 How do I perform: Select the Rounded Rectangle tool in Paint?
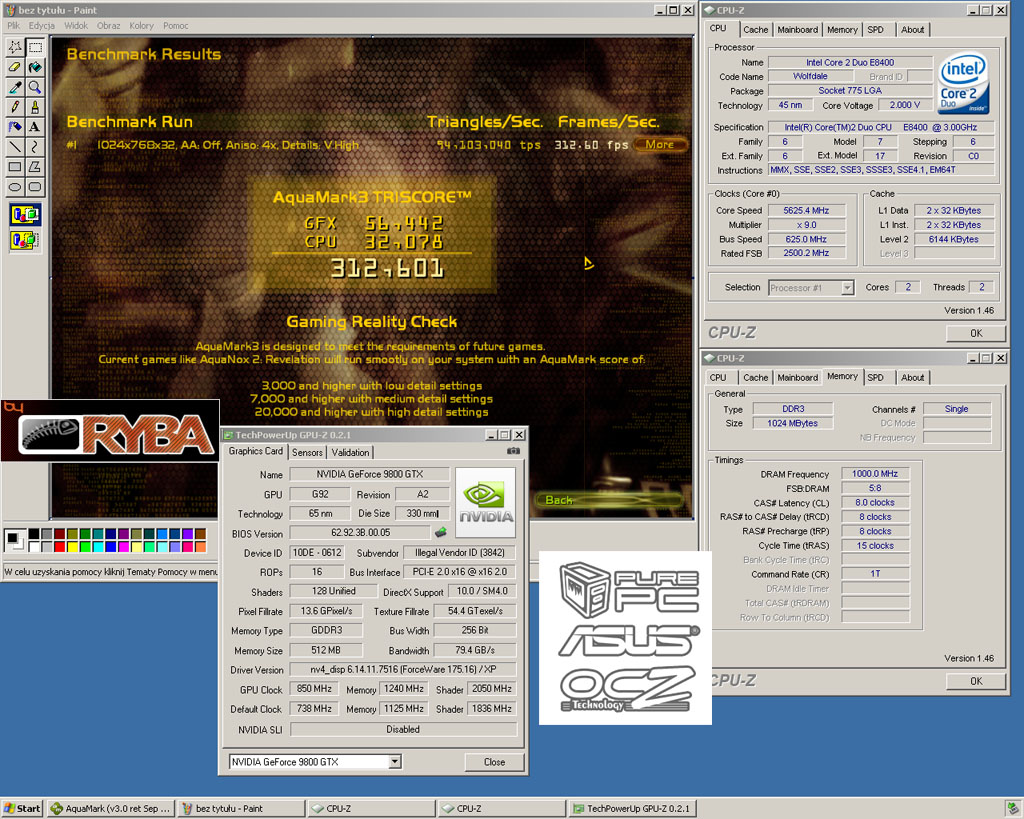pyautogui.click(x=35, y=187)
